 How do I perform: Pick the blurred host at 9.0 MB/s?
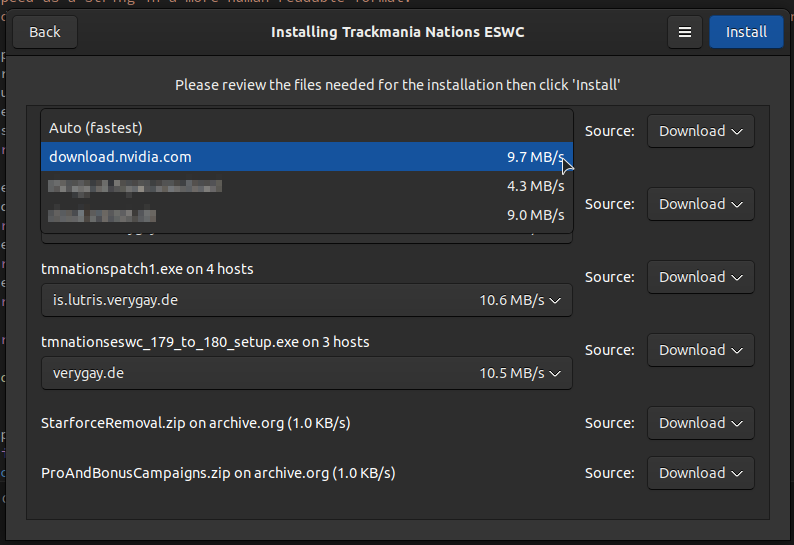(307, 215)
